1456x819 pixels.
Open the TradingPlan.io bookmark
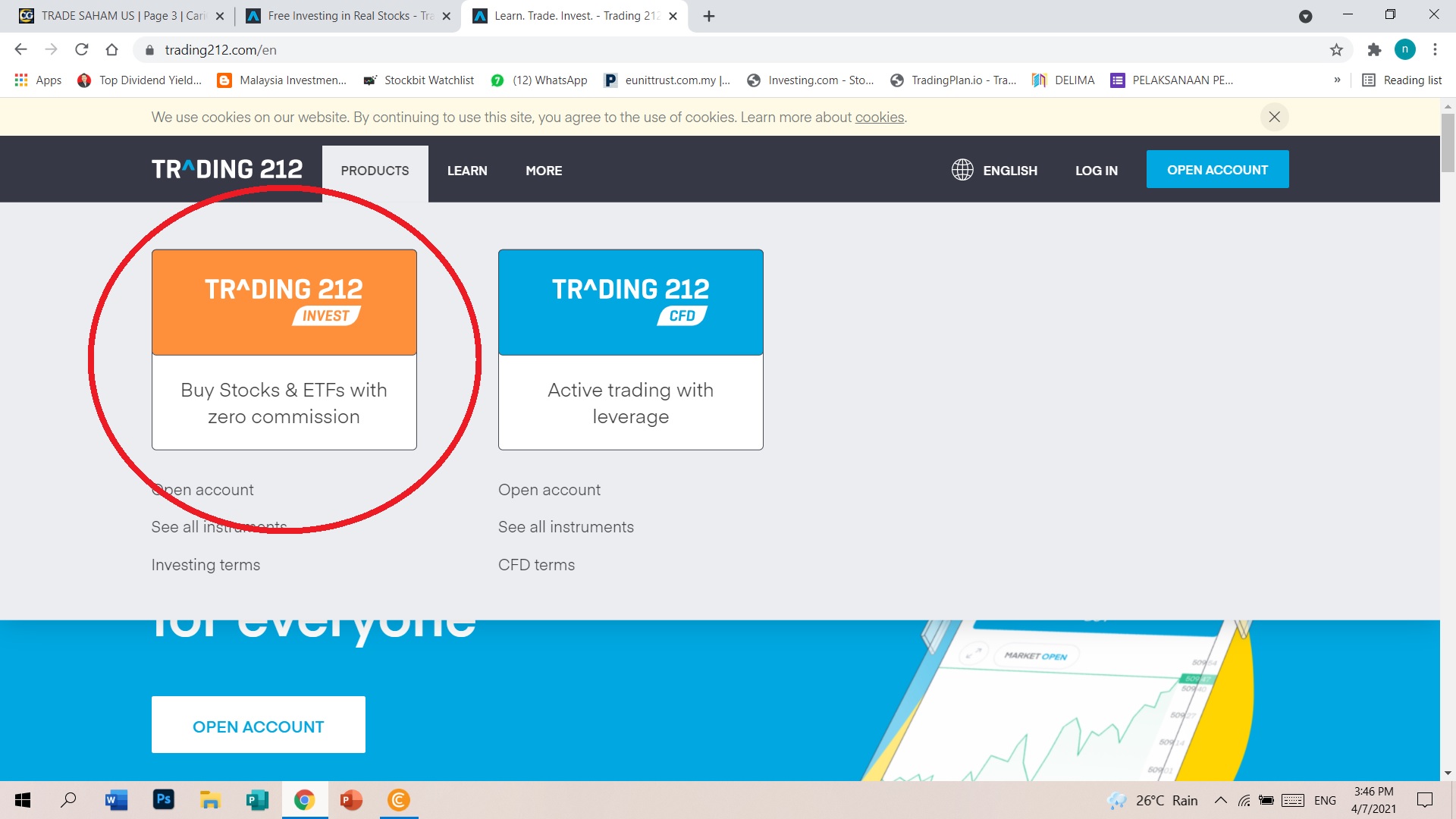coord(953,80)
